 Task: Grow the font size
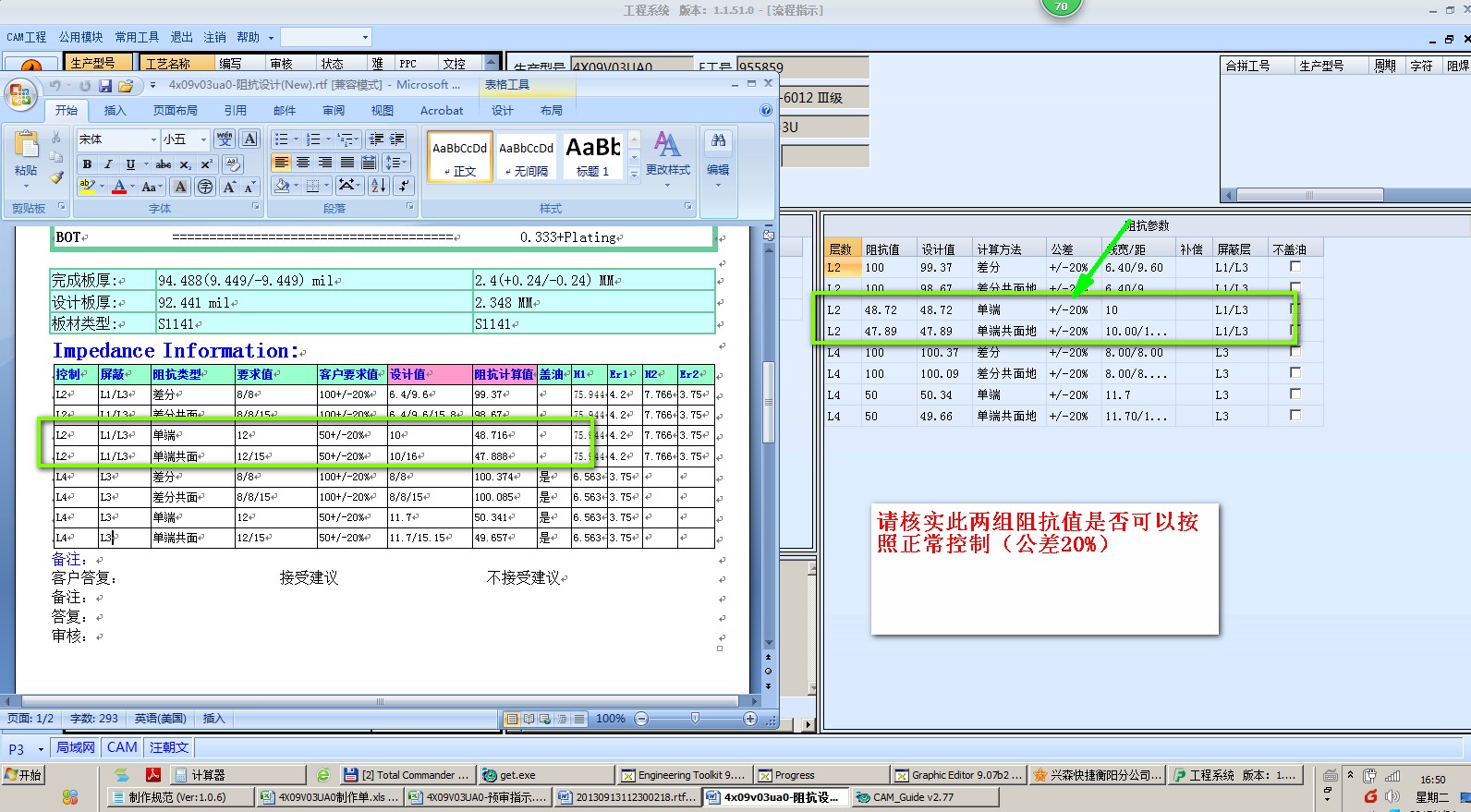(229, 187)
